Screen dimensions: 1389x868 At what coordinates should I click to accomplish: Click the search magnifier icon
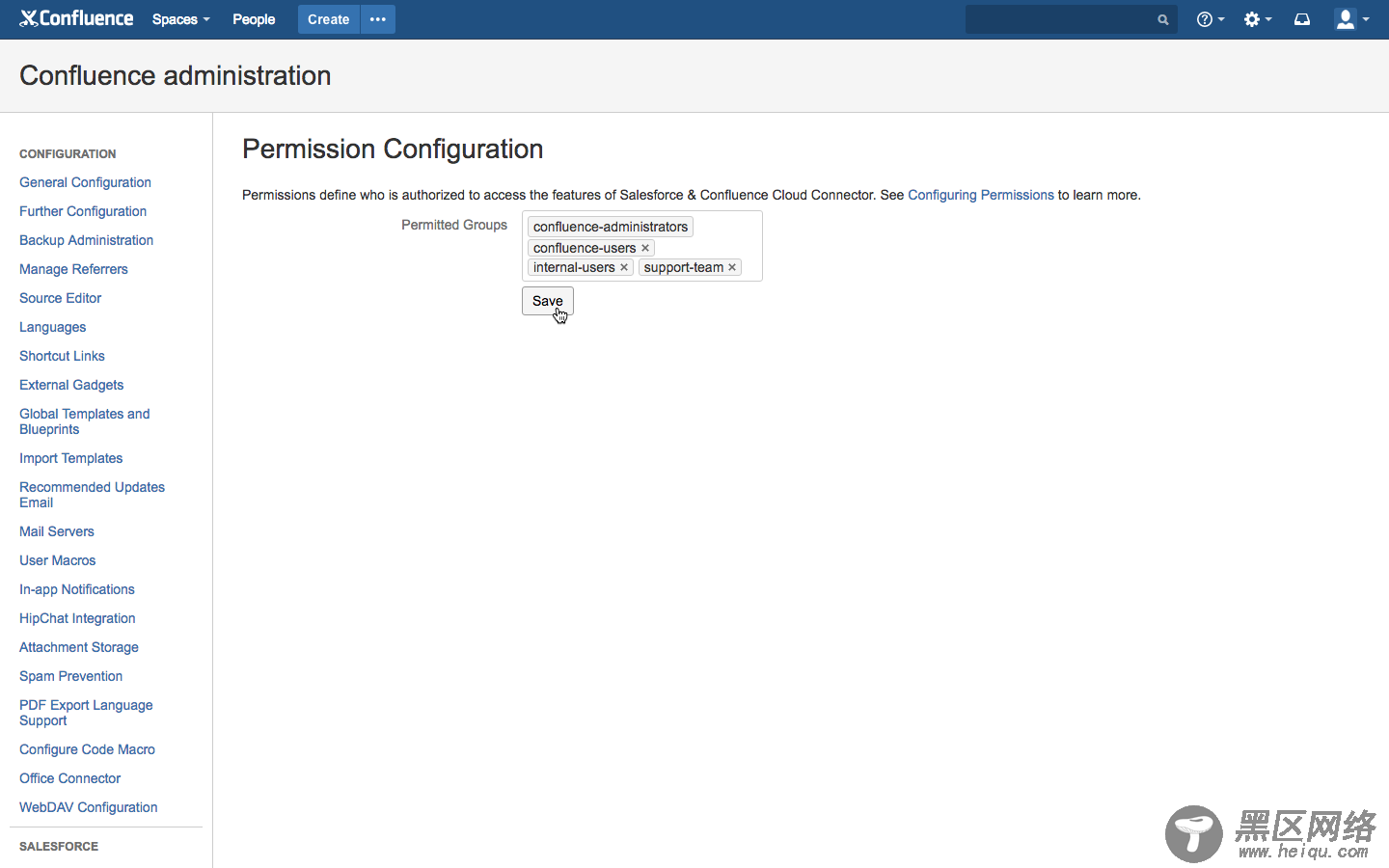tap(1163, 19)
